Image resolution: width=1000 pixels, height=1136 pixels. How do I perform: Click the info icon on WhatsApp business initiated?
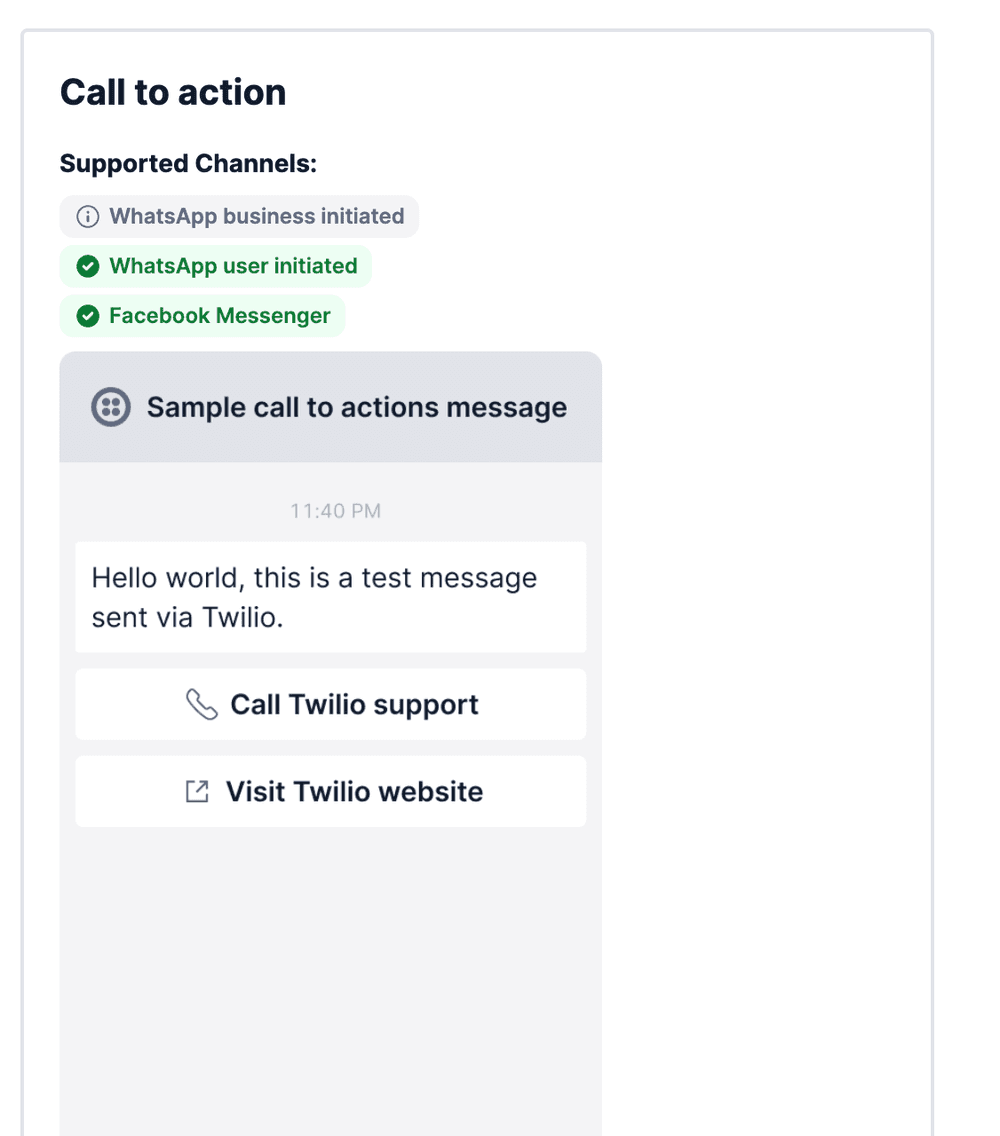[87, 216]
